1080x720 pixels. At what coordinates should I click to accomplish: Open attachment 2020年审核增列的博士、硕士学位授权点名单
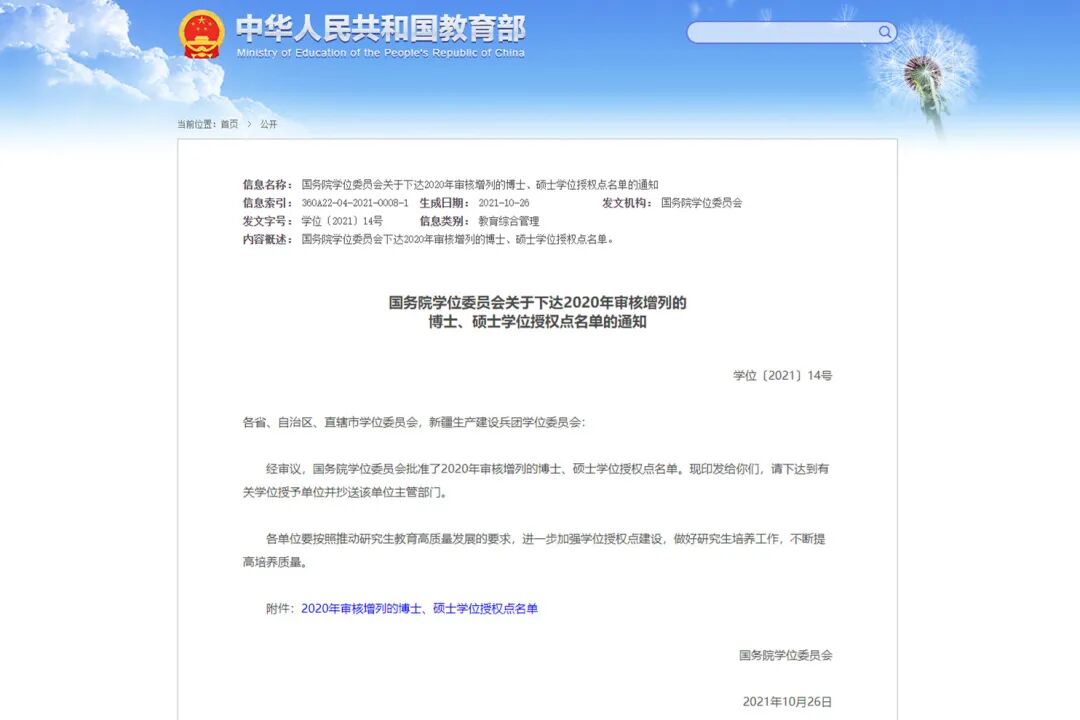point(419,608)
